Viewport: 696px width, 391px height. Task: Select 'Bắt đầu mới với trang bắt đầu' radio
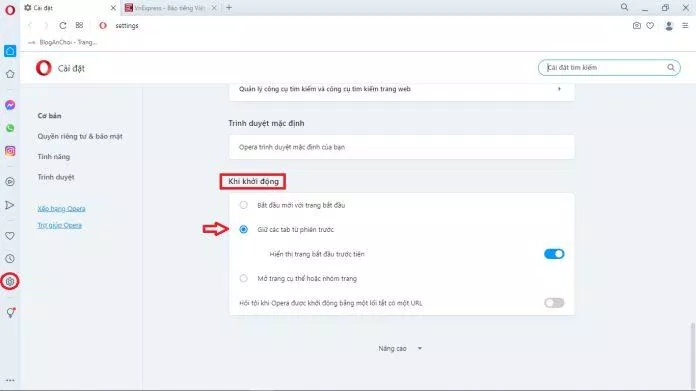[243, 205]
